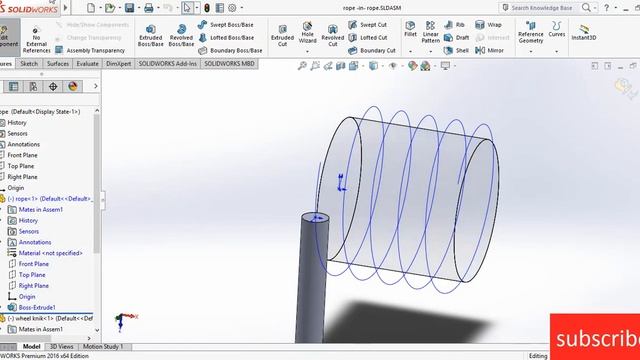Select the Revolved Boss/Base tool
Screen dimensions: 640x360
tap(181, 35)
